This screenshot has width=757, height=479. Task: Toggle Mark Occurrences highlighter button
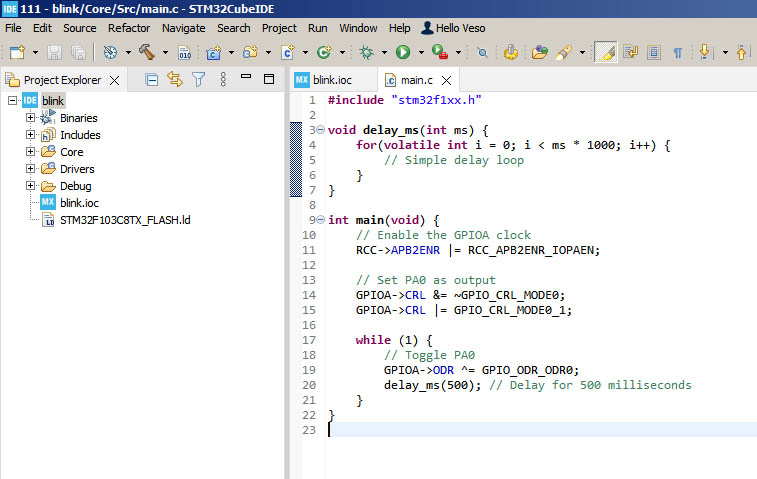pos(605,51)
